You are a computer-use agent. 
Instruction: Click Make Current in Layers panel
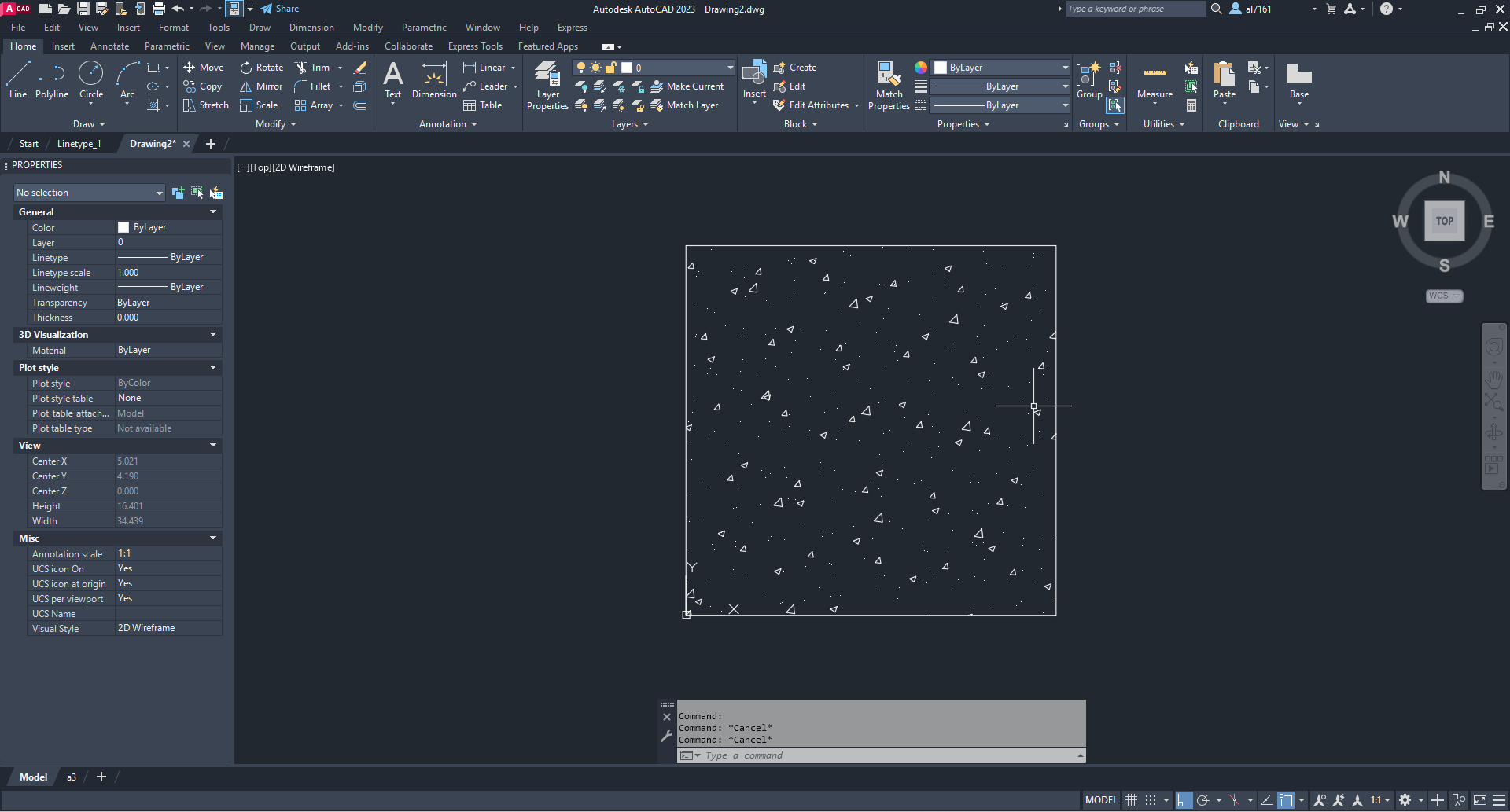click(687, 86)
